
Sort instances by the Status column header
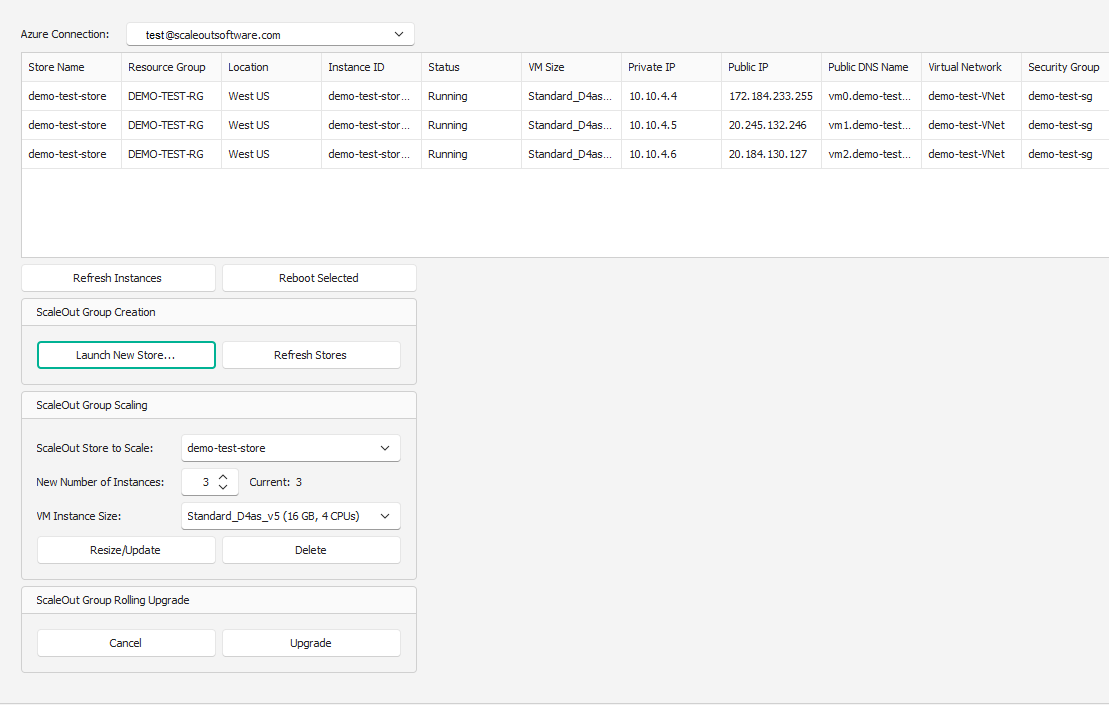coord(471,67)
